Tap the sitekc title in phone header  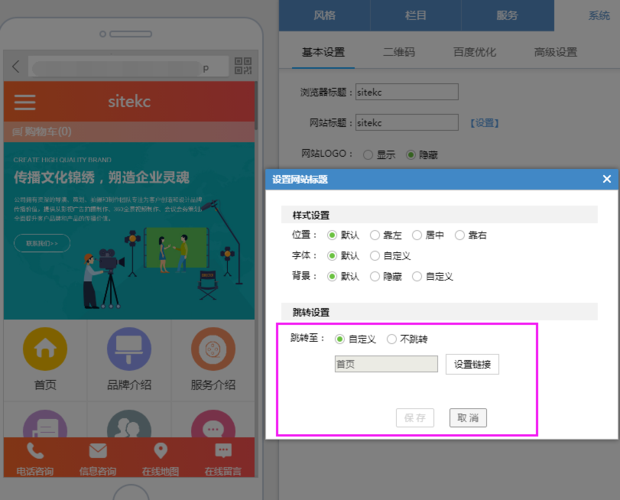pos(129,102)
